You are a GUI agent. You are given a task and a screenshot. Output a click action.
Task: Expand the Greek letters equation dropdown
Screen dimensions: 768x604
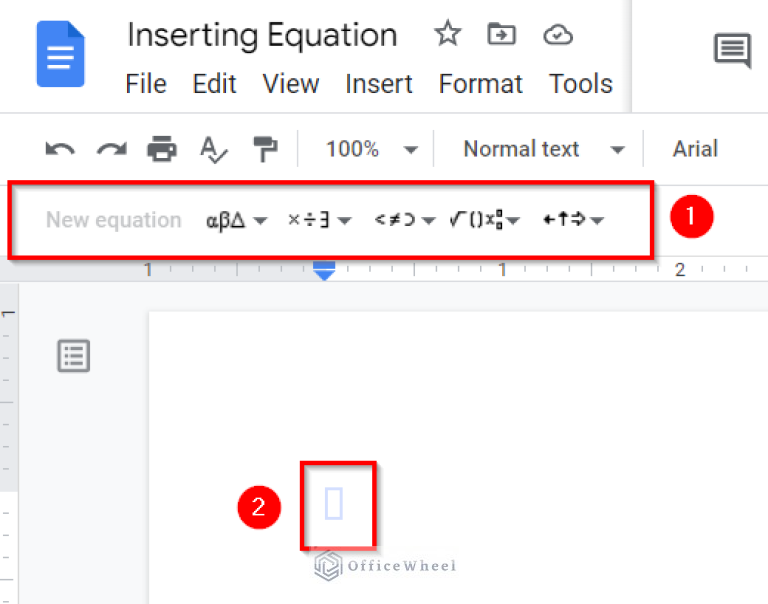coord(236,220)
